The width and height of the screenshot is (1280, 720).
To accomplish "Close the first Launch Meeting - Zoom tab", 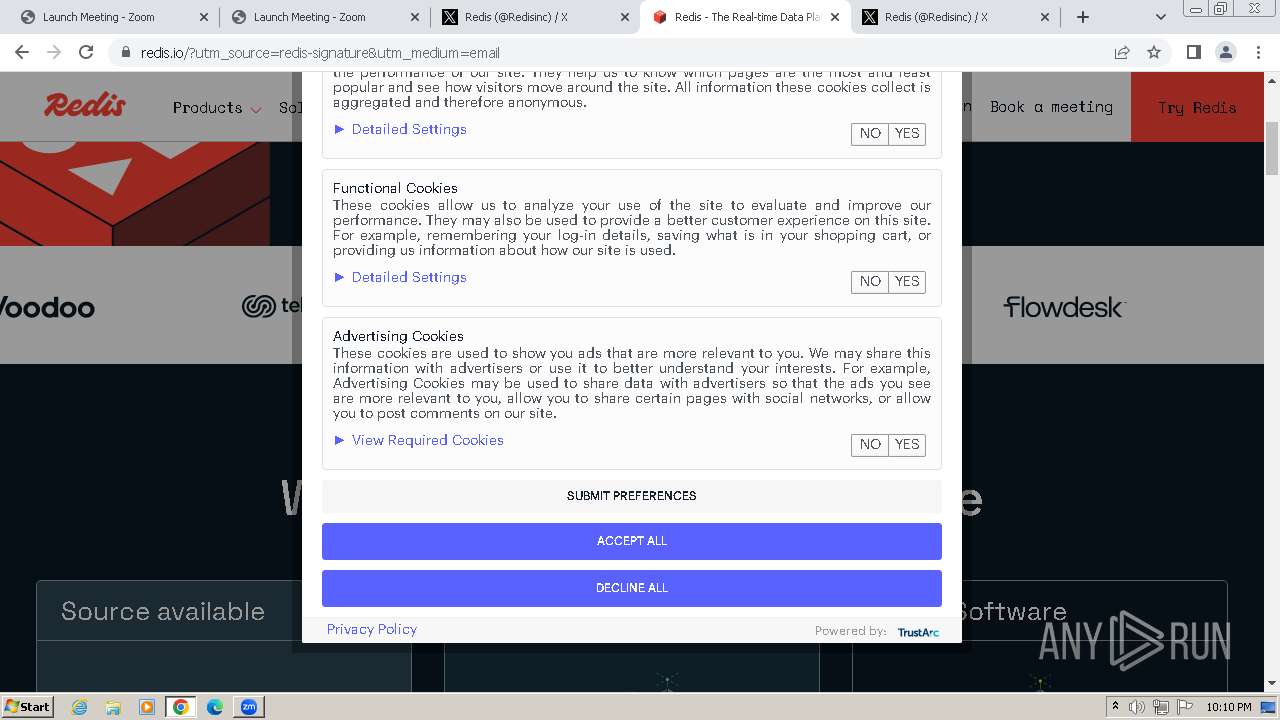I will point(204,17).
